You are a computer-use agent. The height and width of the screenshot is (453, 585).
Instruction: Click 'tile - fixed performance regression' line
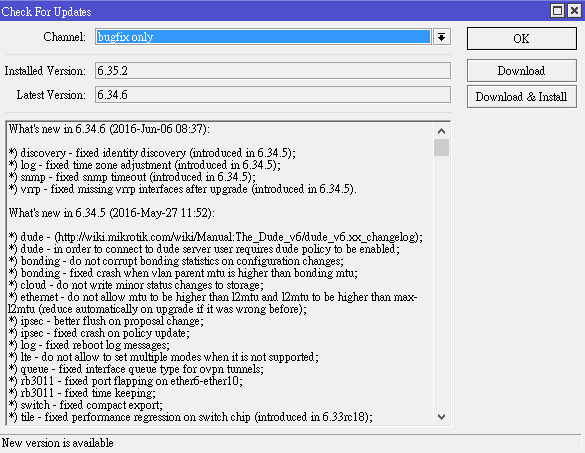tap(191, 416)
